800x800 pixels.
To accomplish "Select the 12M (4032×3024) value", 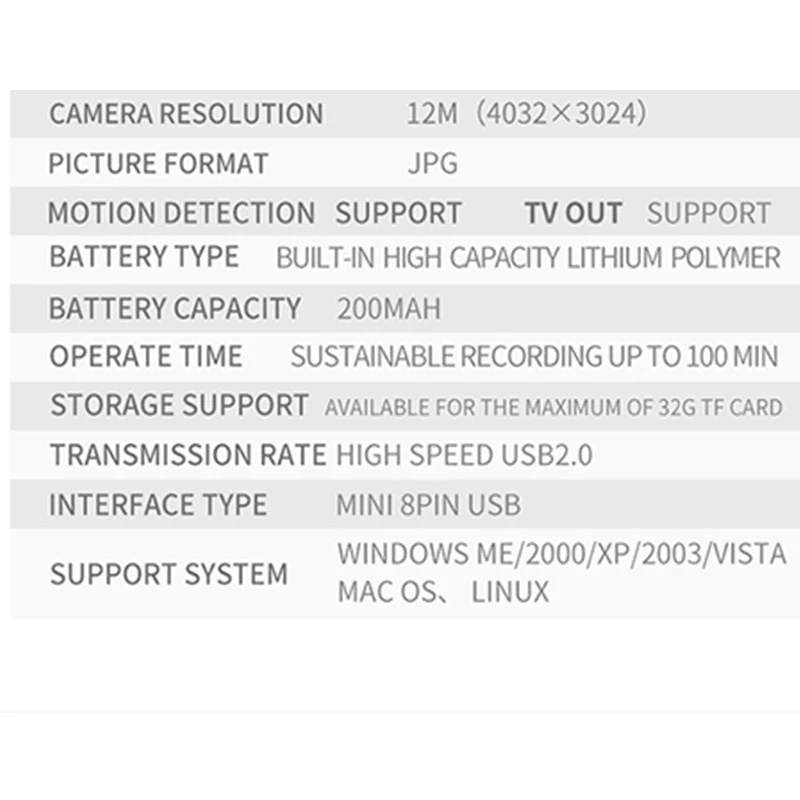I will (x=527, y=113).
